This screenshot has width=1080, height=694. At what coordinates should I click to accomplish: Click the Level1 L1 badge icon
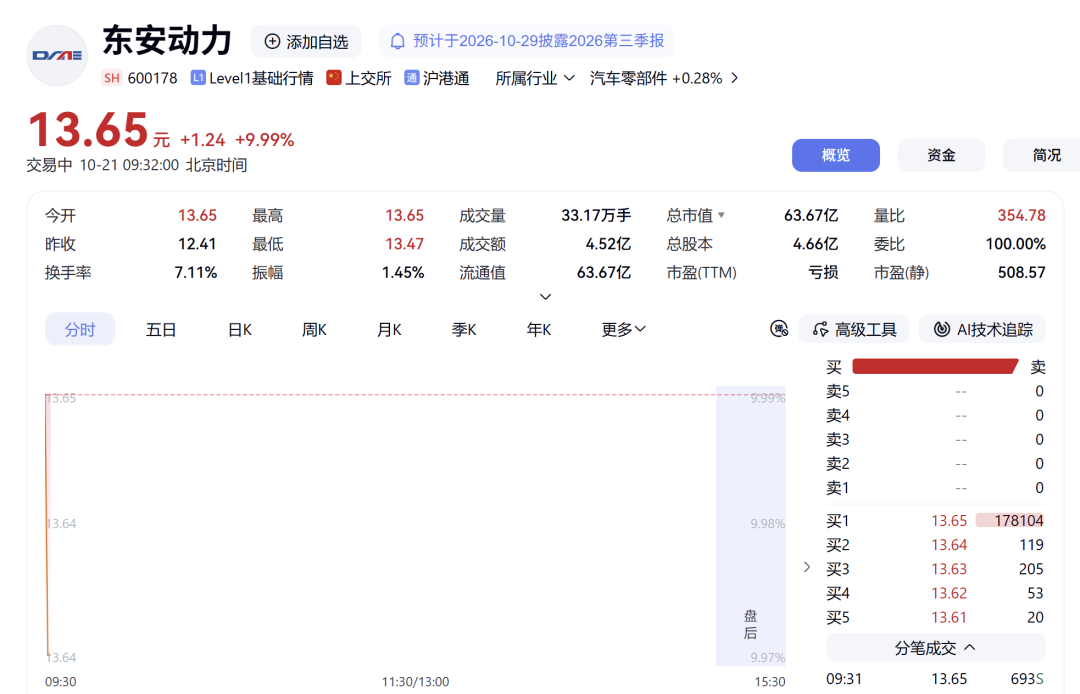pyautogui.click(x=198, y=78)
